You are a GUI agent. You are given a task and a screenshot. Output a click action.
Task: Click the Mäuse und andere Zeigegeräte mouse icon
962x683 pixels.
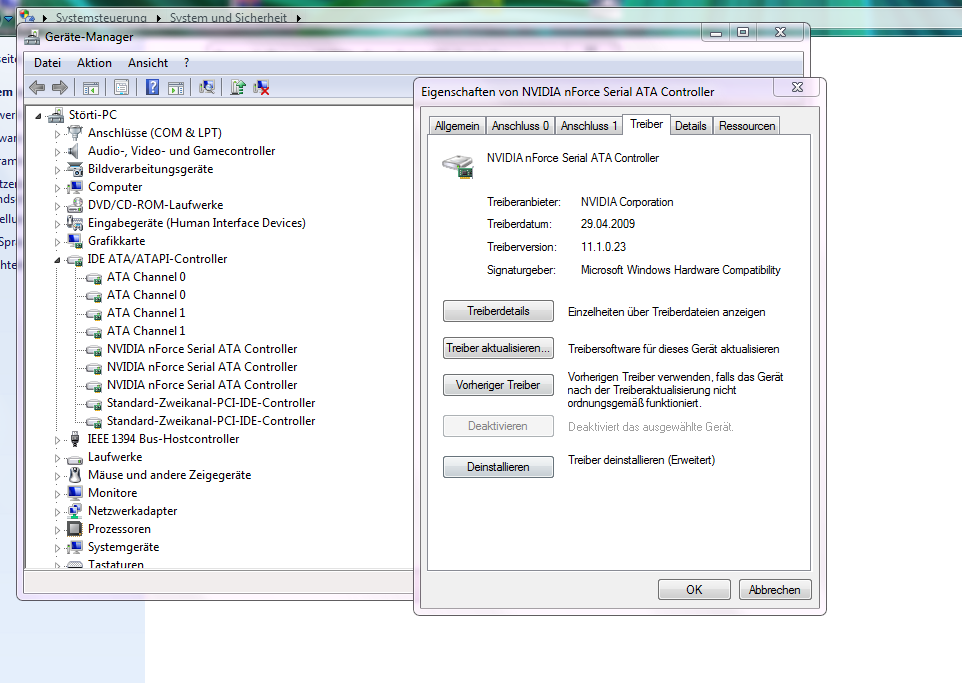click(75, 475)
